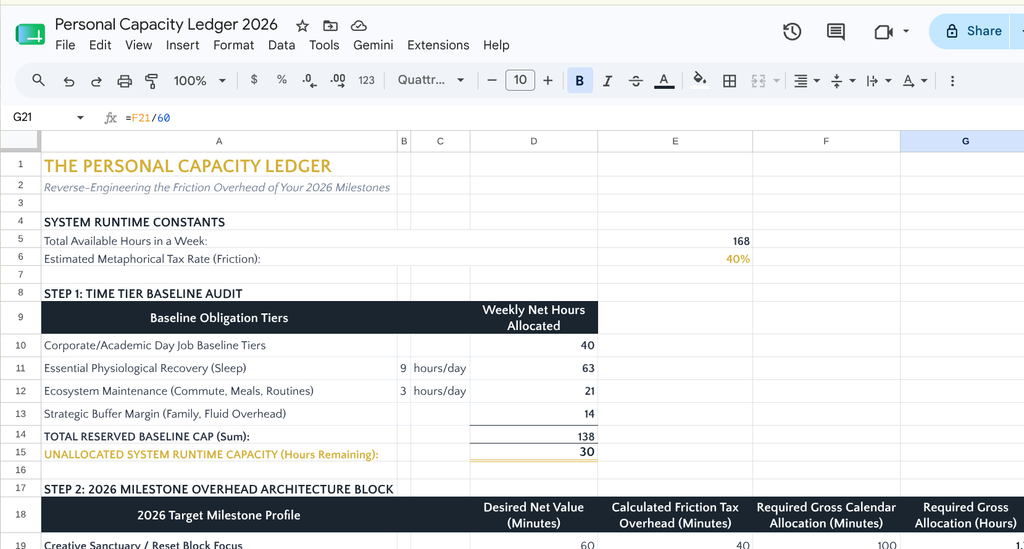Open the zoom 100% dropdown

pos(199,80)
